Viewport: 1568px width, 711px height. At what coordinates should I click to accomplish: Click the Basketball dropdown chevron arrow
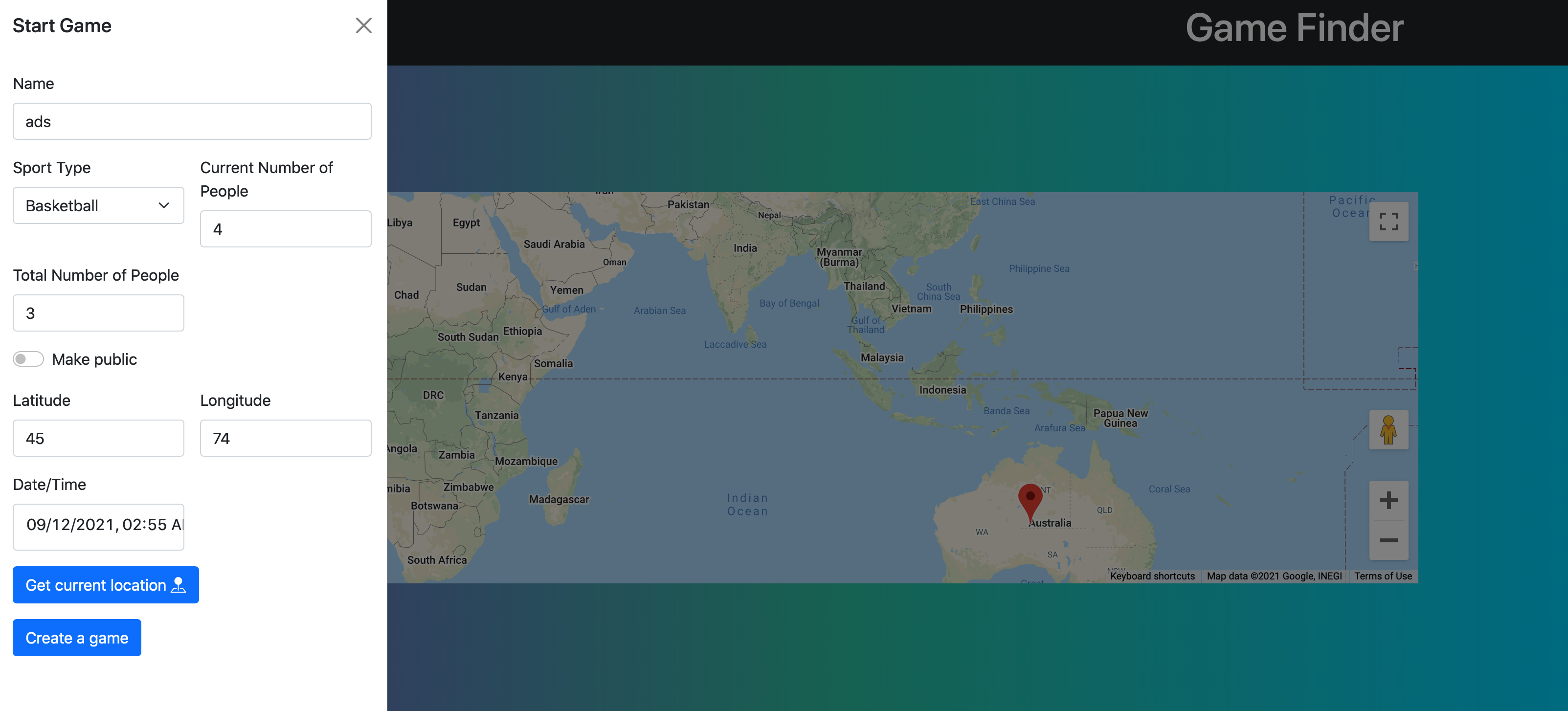164,206
